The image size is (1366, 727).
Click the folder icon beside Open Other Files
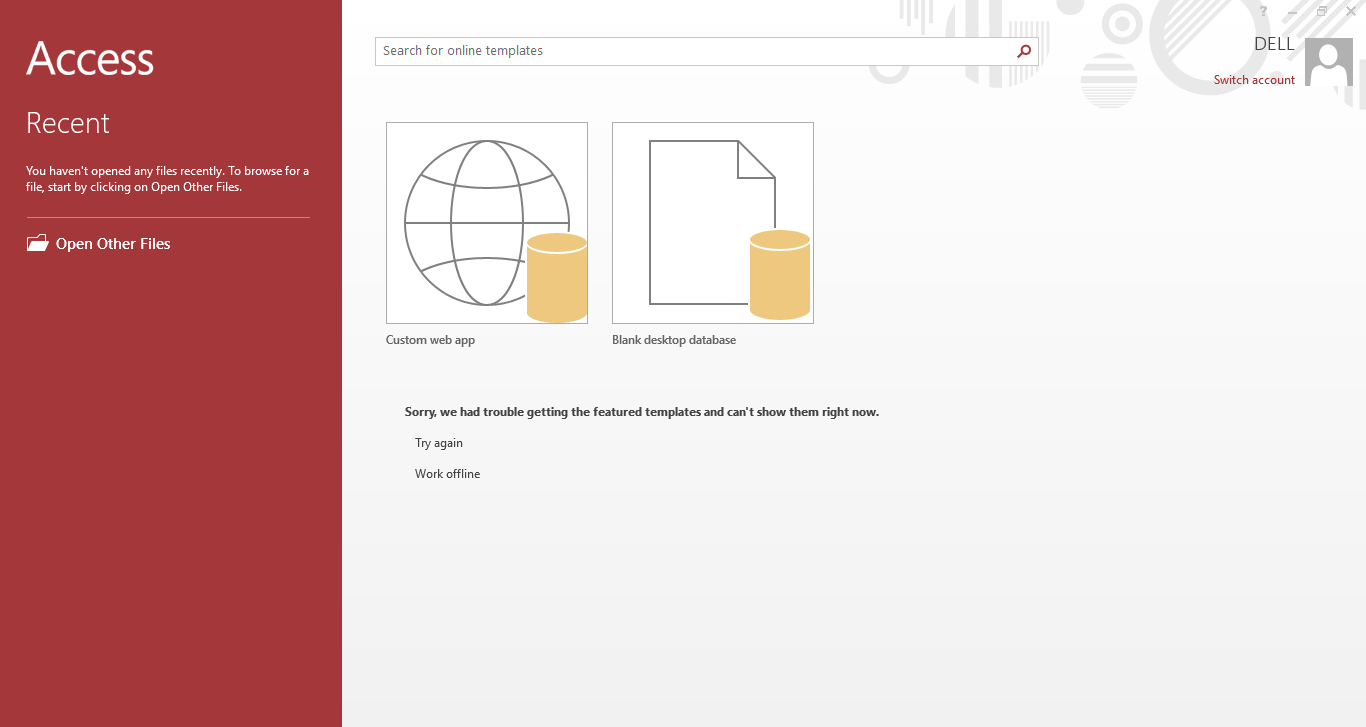(37, 243)
